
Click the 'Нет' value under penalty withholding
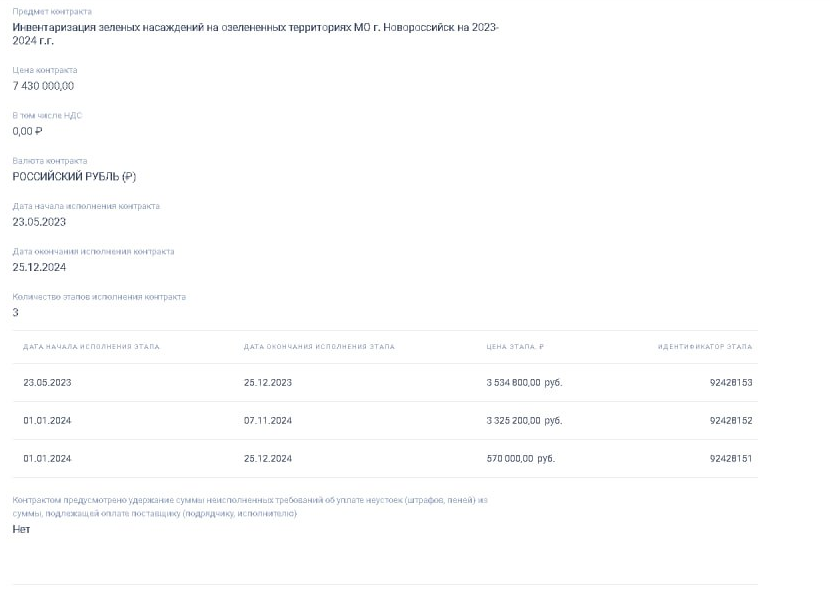coord(21,529)
